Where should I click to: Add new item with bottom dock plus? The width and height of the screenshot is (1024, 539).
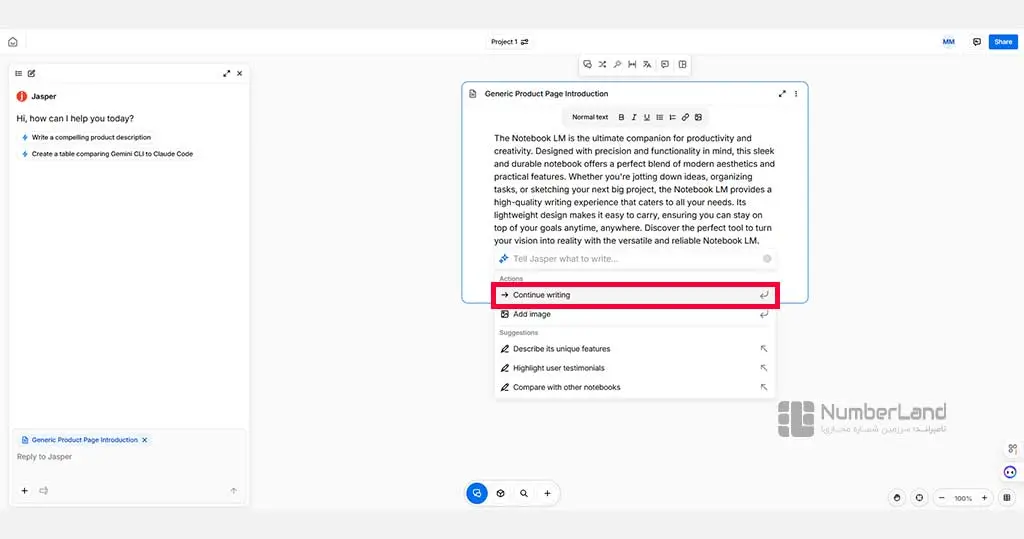[547, 493]
